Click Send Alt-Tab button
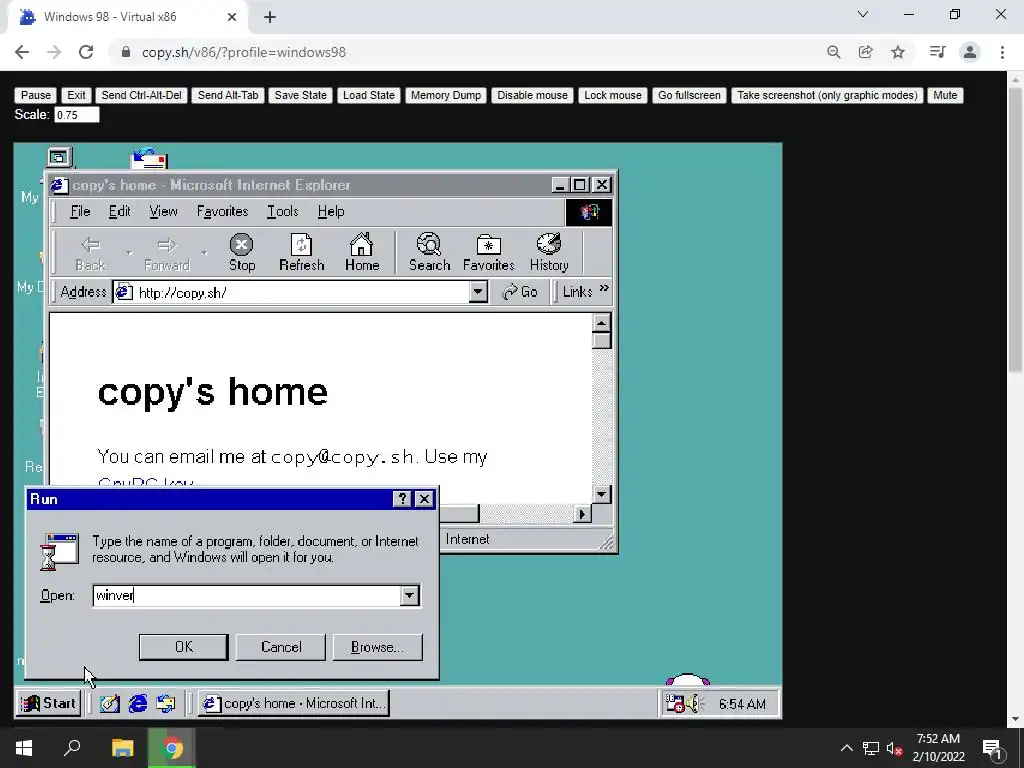Screen dimensions: 1024x768 [228, 95]
